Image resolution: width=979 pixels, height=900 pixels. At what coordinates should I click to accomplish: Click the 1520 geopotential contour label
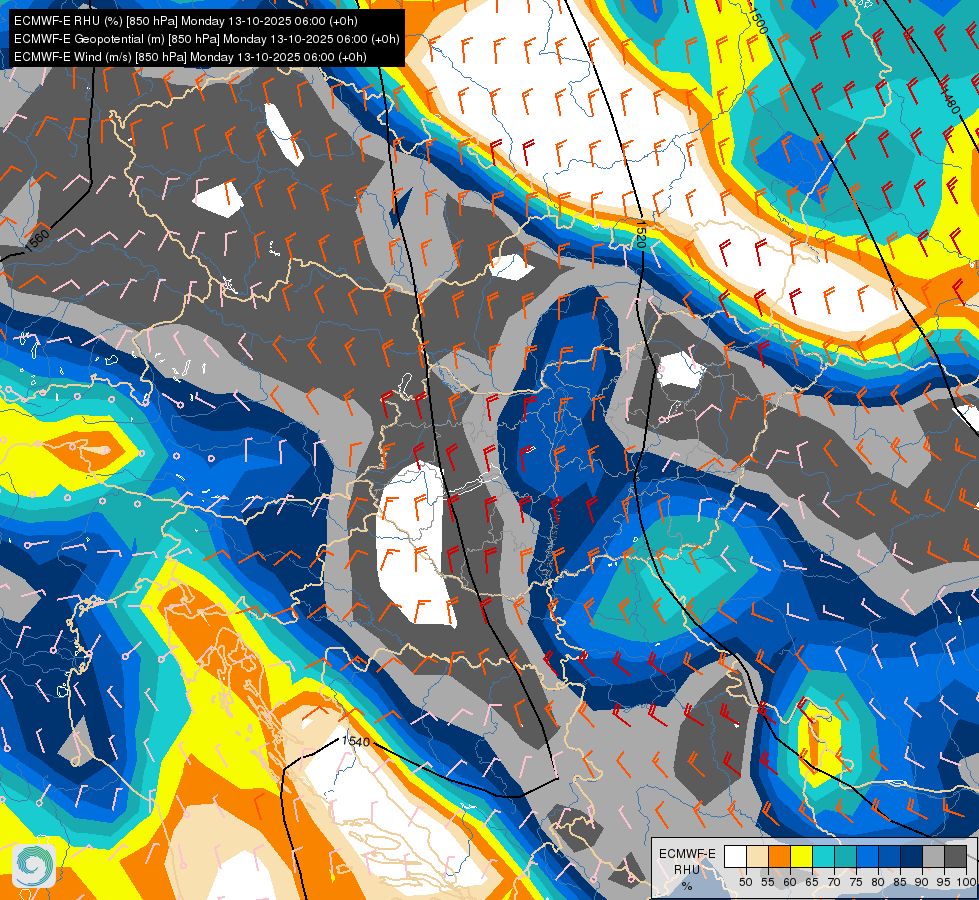click(641, 234)
